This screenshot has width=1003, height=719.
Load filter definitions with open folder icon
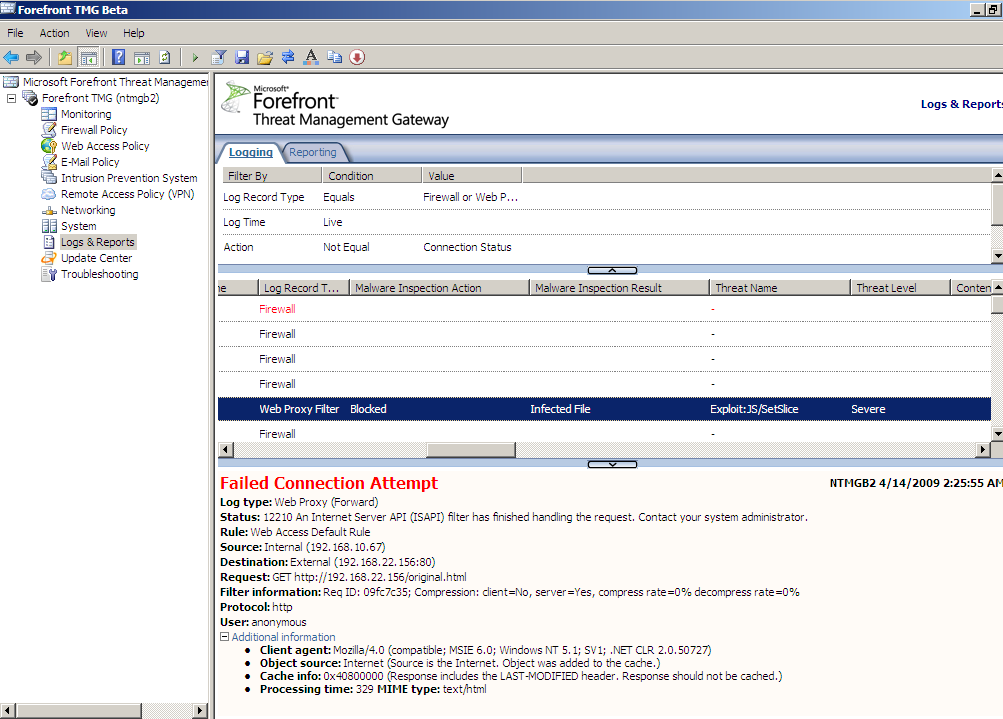point(265,58)
